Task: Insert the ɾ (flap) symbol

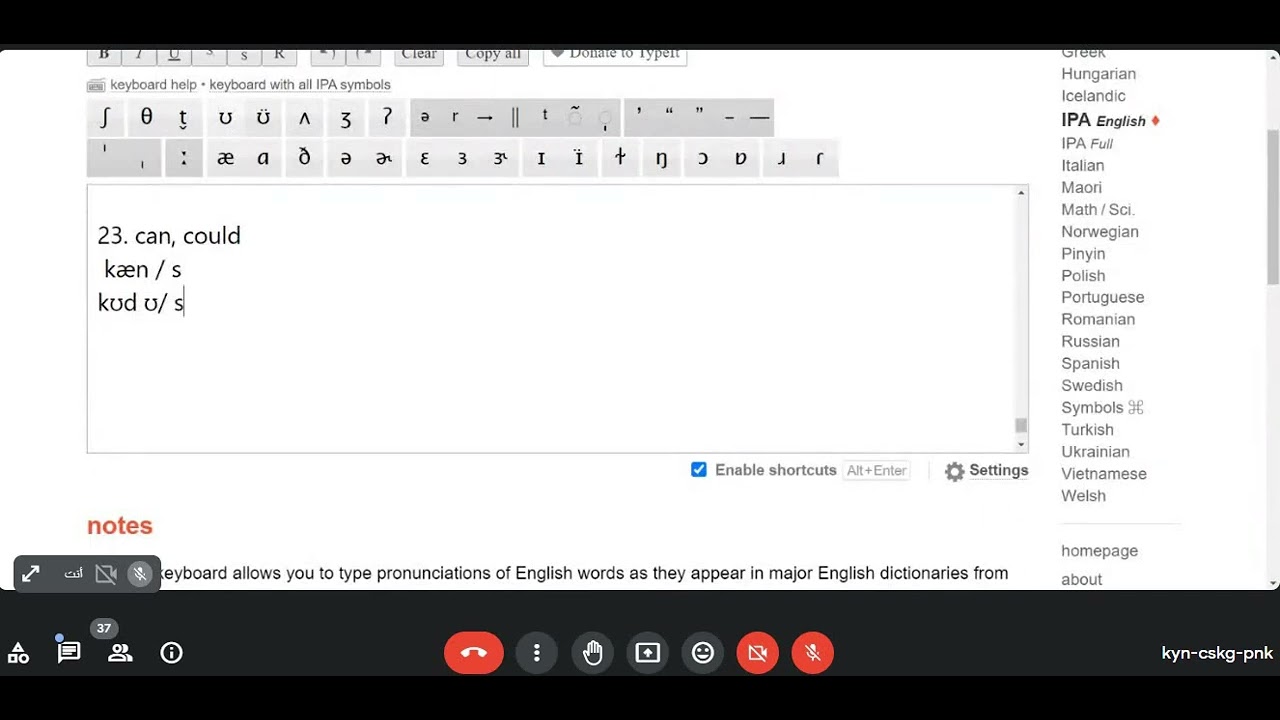Action: point(820,158)
